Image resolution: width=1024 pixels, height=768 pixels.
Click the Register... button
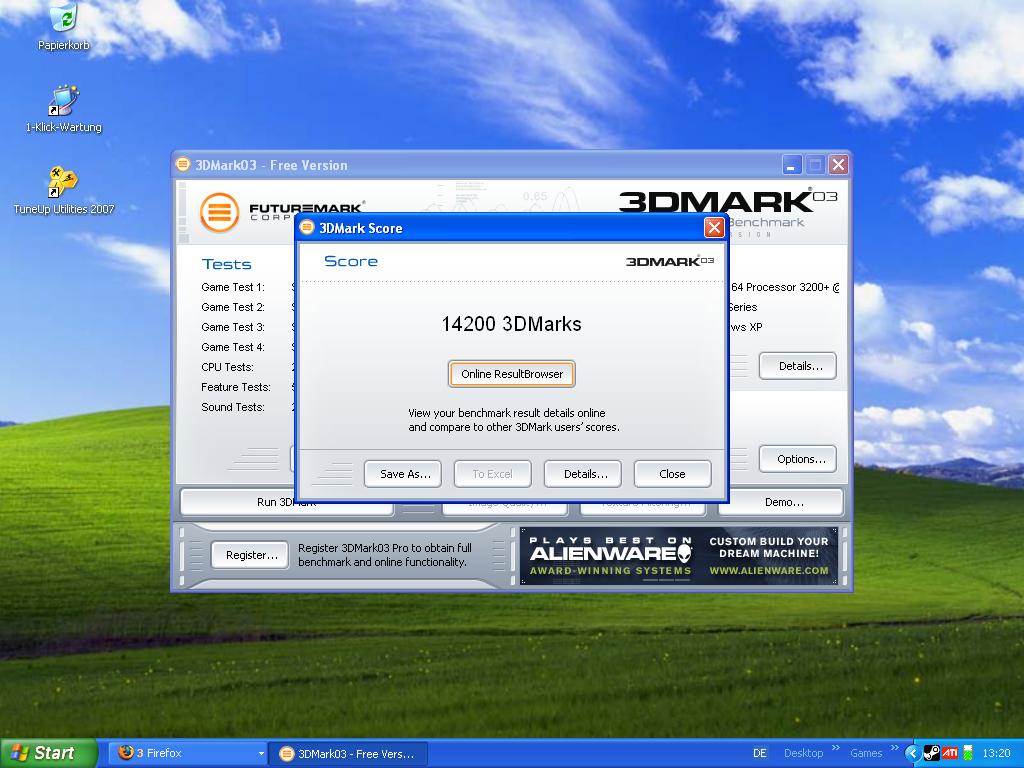click(x=250, y=555)
